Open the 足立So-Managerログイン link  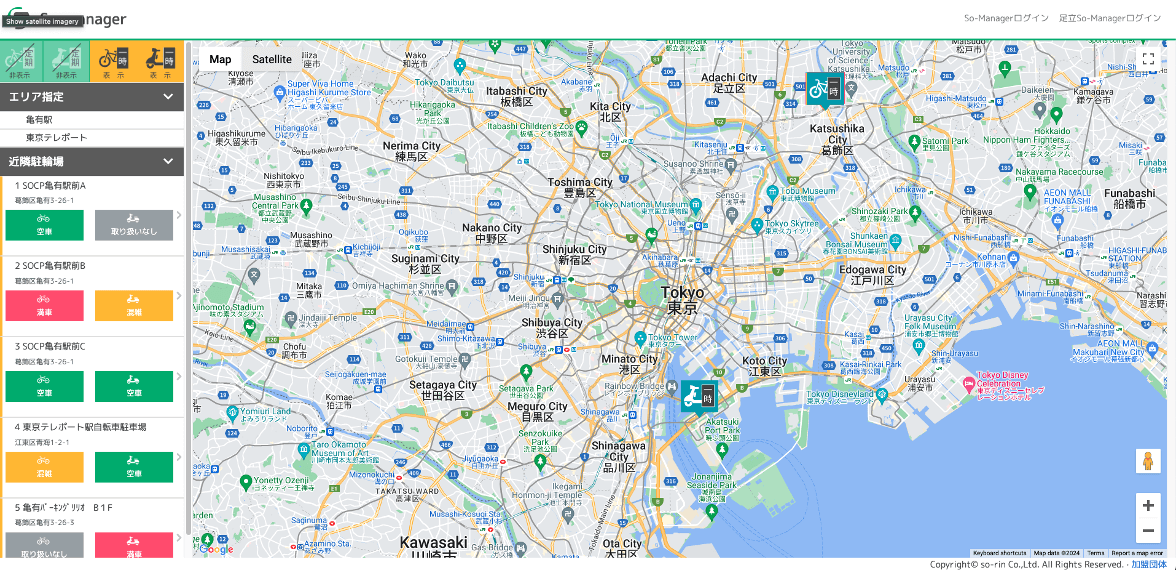click(1110, 18)
